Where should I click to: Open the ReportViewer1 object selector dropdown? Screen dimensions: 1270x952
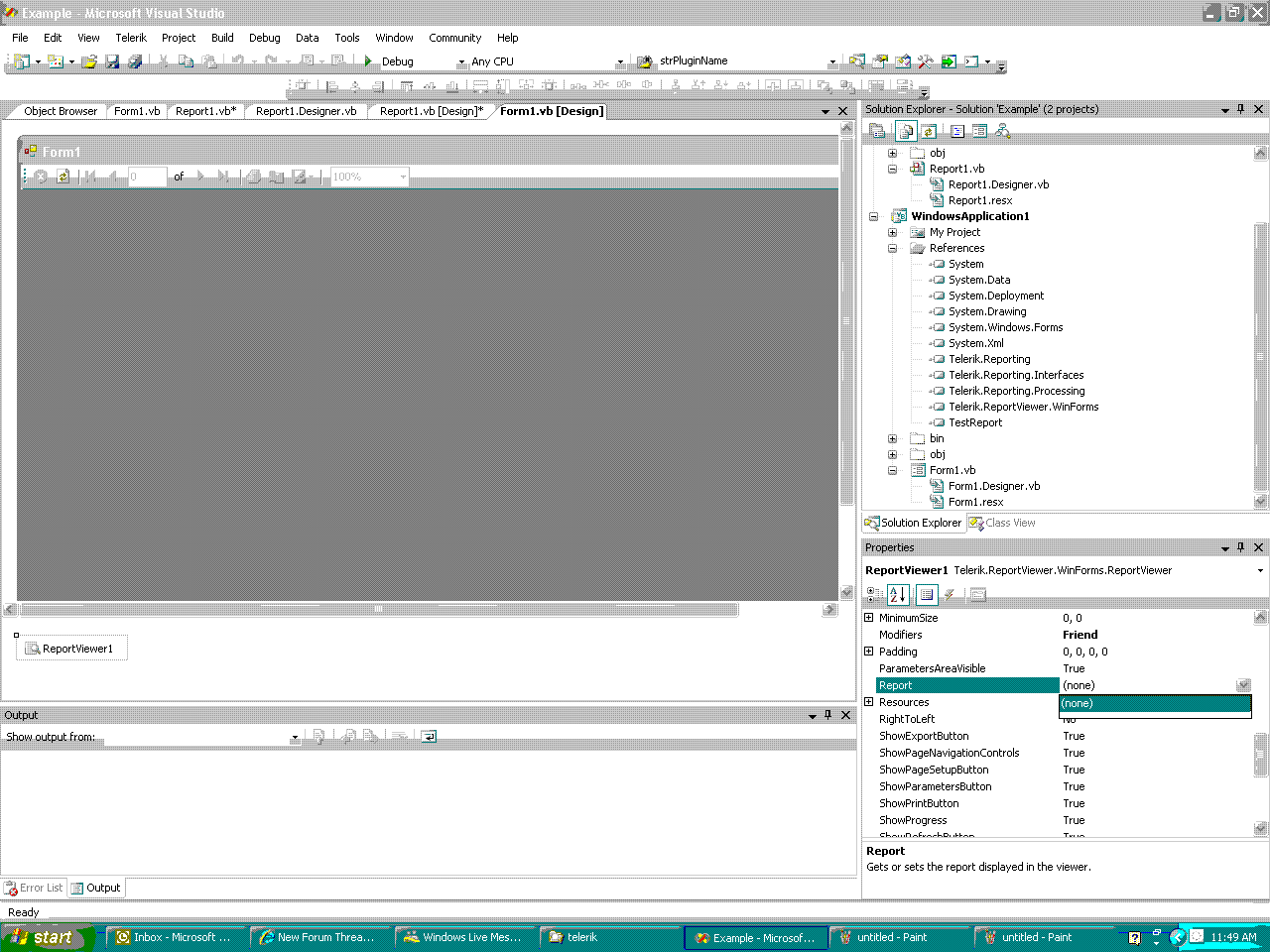pos(1260,570)
